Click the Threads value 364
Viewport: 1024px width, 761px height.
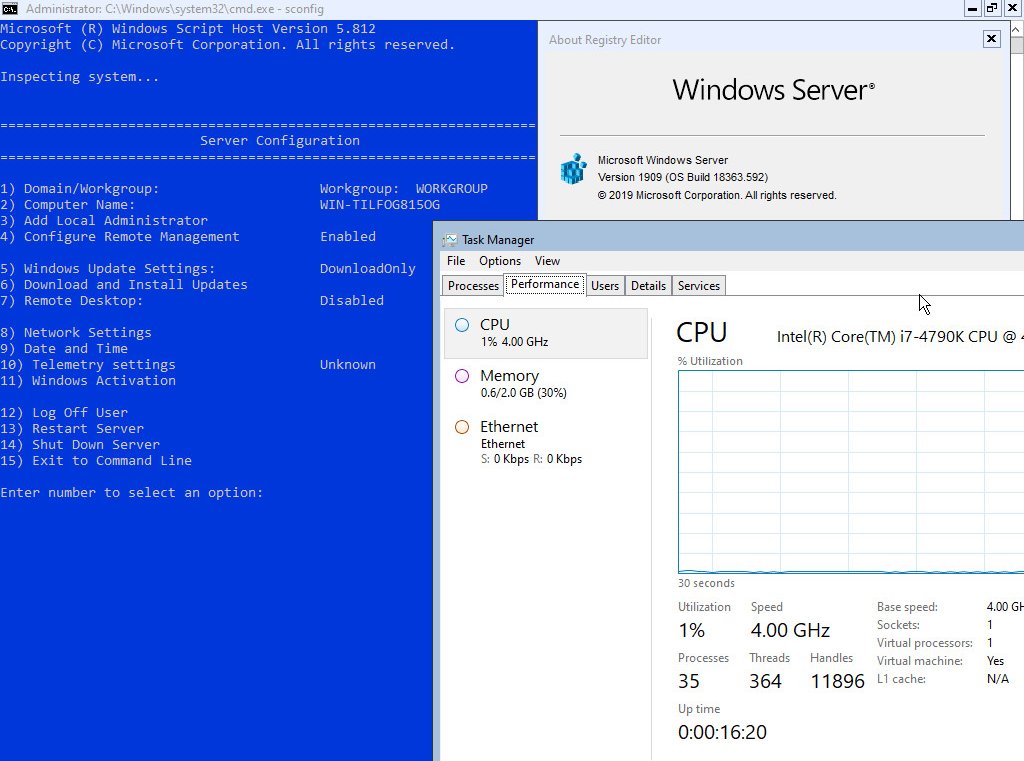point(765,681)
